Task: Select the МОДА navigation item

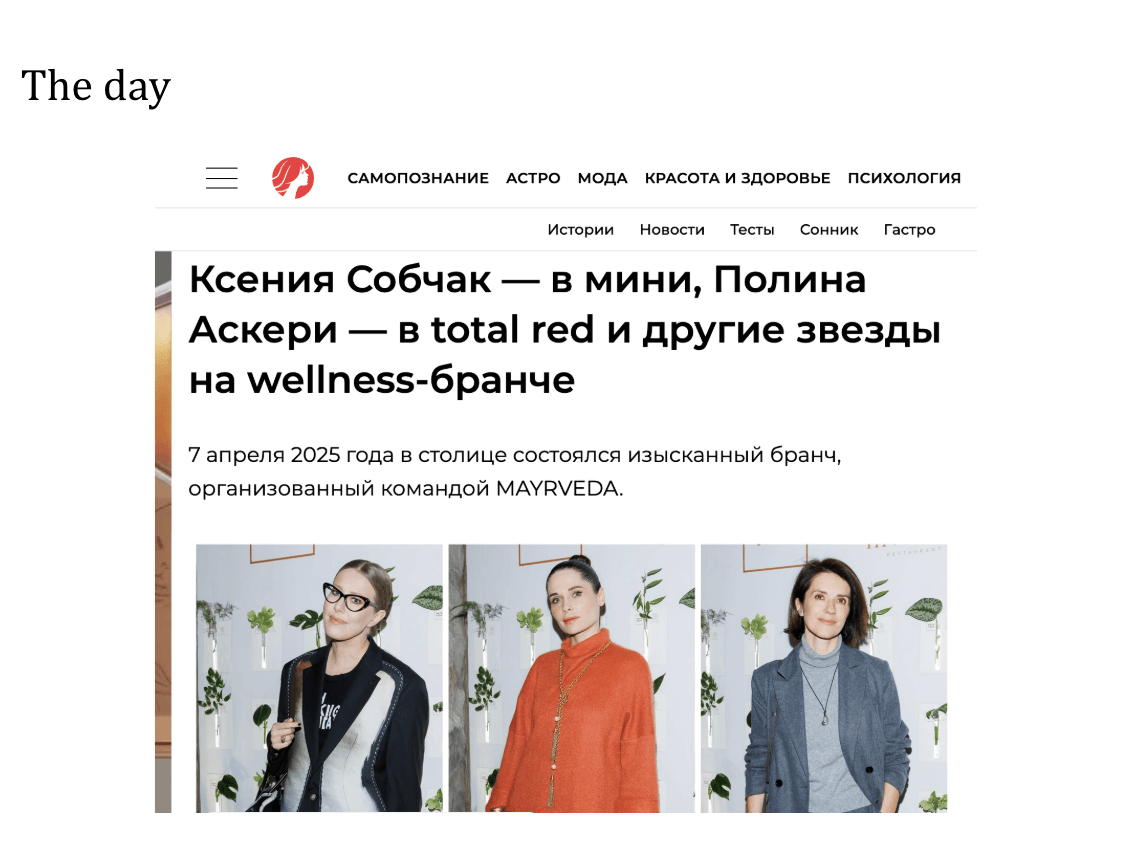Action: [602, 178]
